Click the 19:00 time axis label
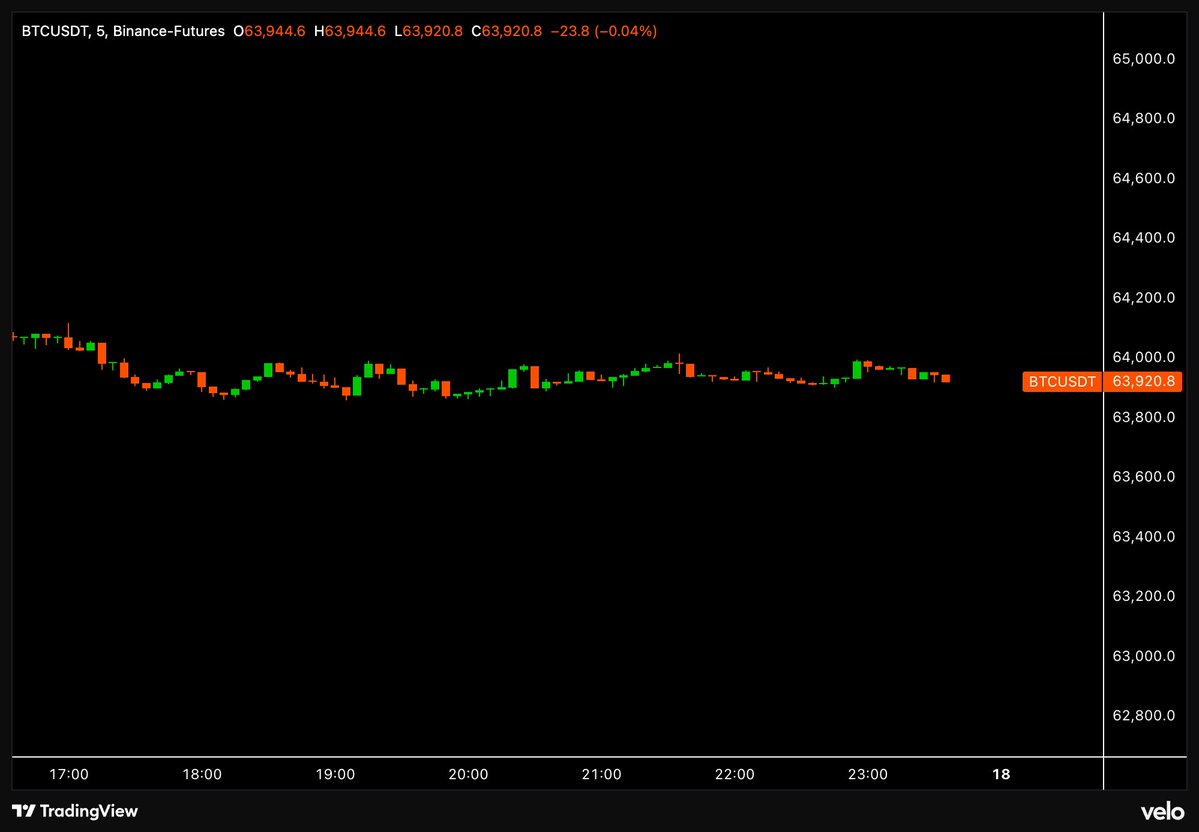This screenshot has height=832, width=1199. click(x=335, y=775)
